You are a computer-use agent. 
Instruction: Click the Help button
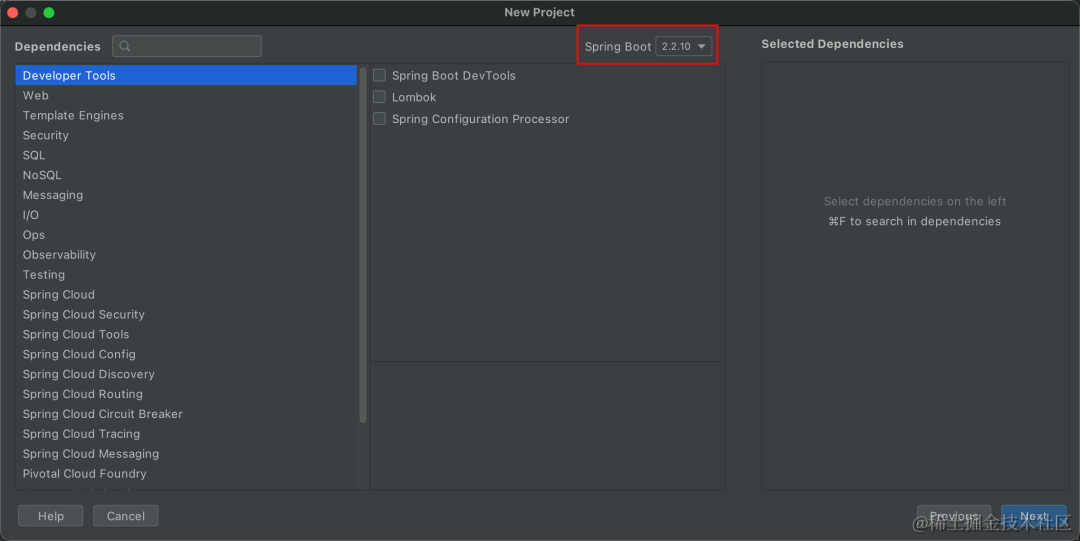[x=51, y=516]
